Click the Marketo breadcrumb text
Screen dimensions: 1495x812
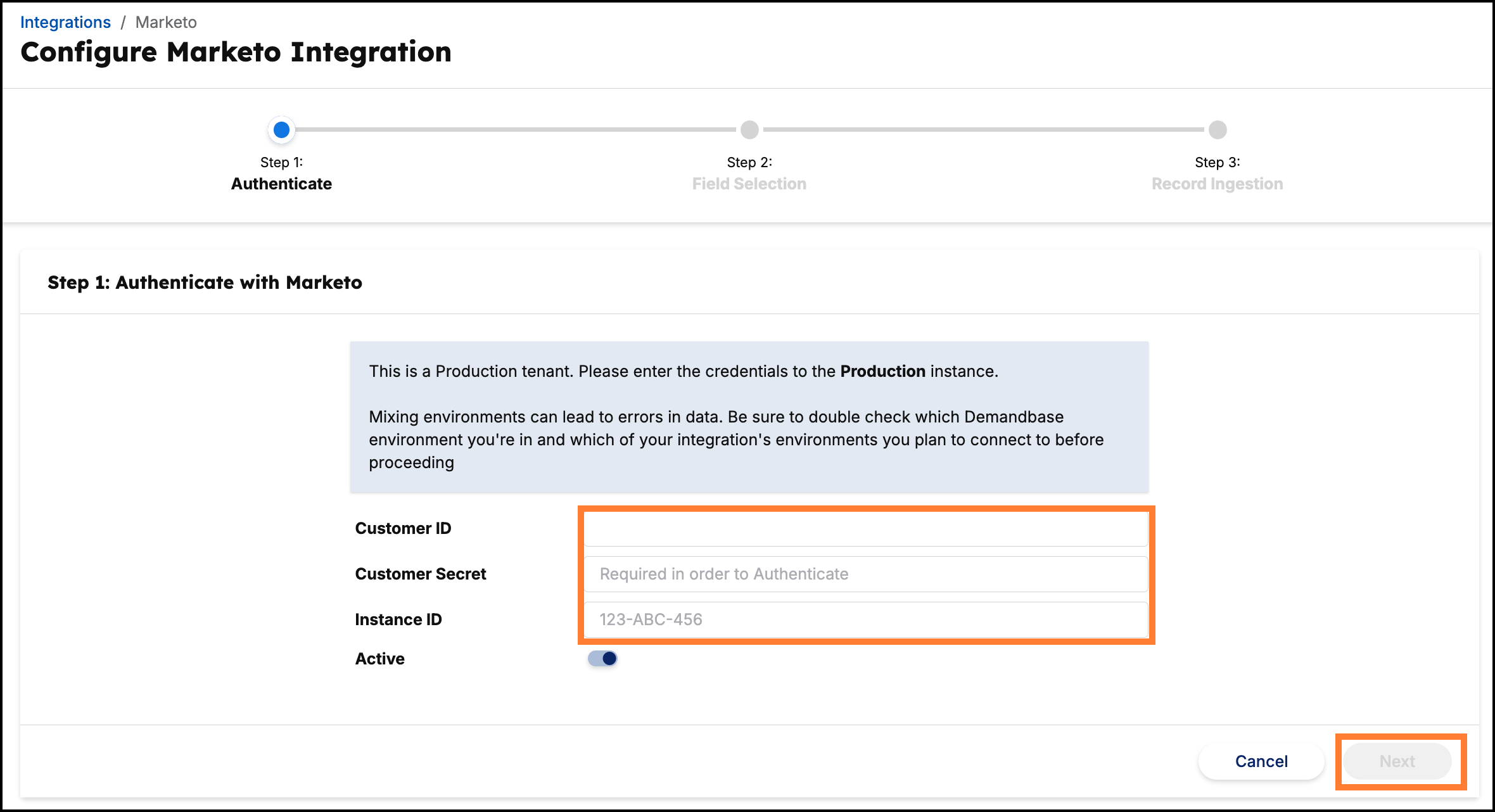click(166, 22)
